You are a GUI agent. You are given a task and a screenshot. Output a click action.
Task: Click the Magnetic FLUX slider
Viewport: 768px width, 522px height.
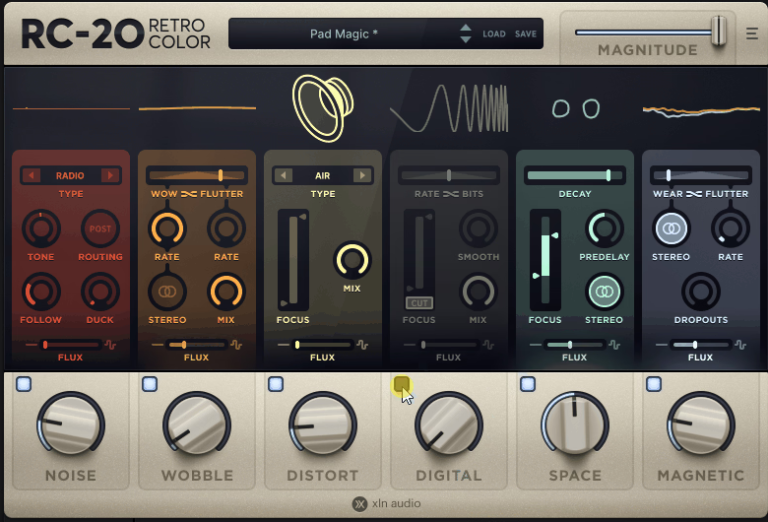tap(701, 345)
